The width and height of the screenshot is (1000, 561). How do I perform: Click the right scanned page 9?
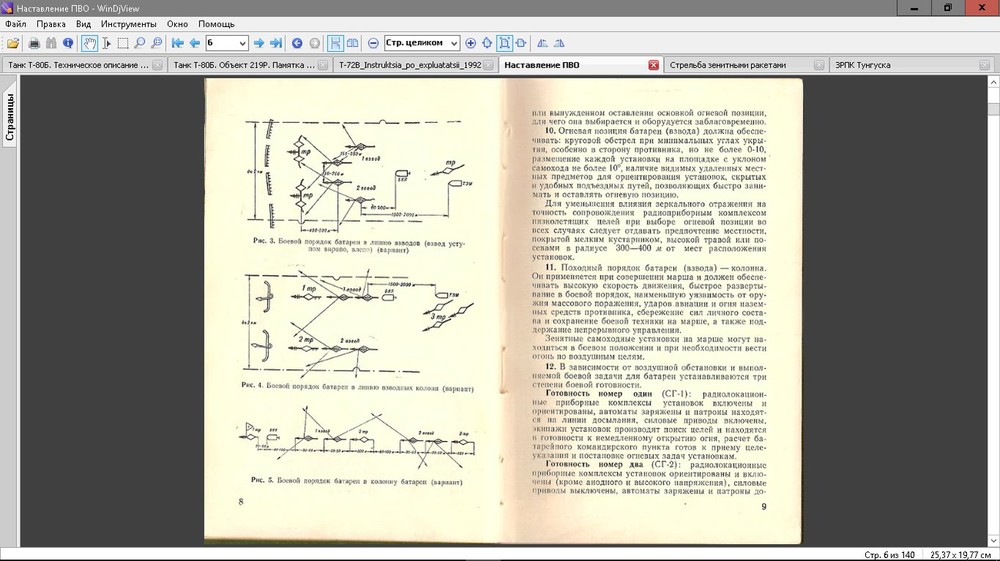(652, 310)
